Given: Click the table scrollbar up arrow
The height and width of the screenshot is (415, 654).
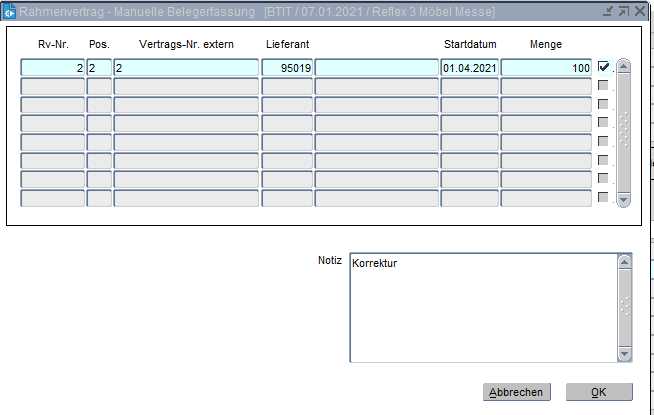Looking at the screenshot, I should 624,67.
